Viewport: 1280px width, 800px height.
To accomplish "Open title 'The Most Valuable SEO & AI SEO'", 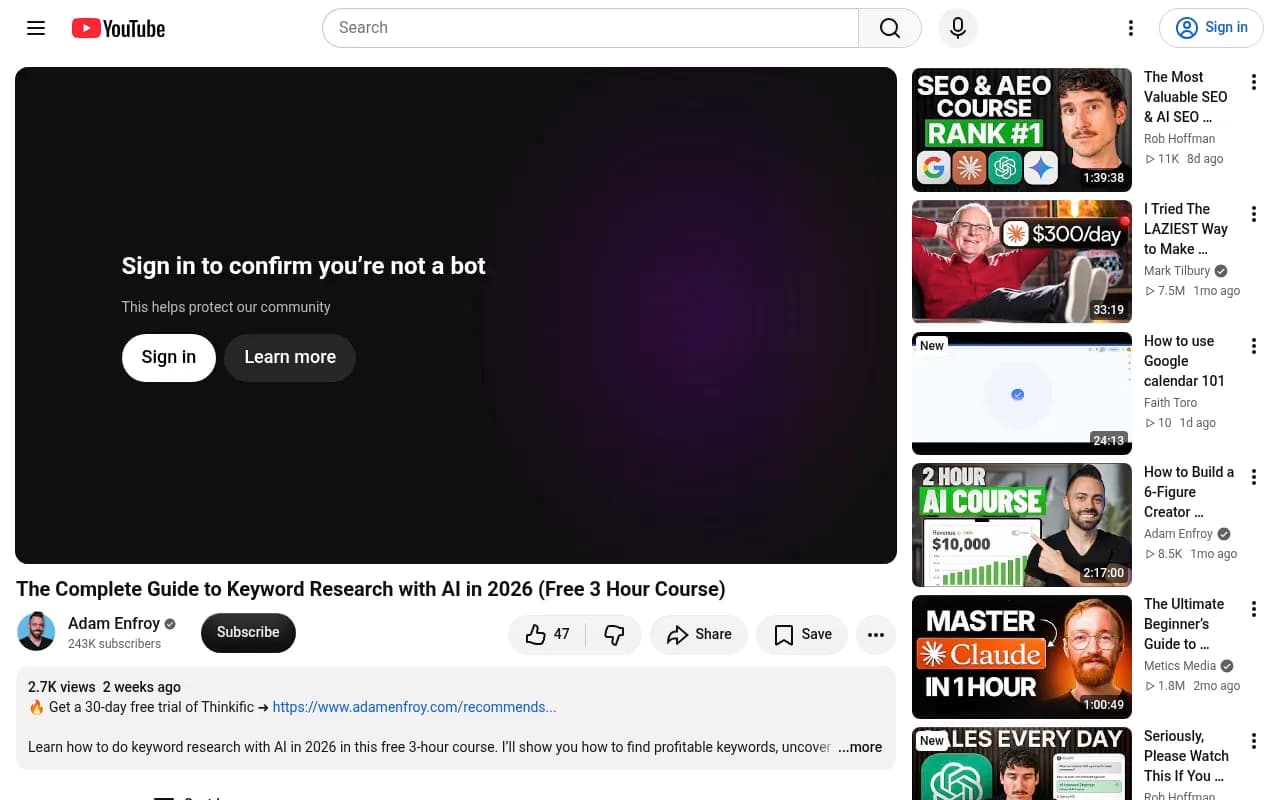I will 1186,97.
